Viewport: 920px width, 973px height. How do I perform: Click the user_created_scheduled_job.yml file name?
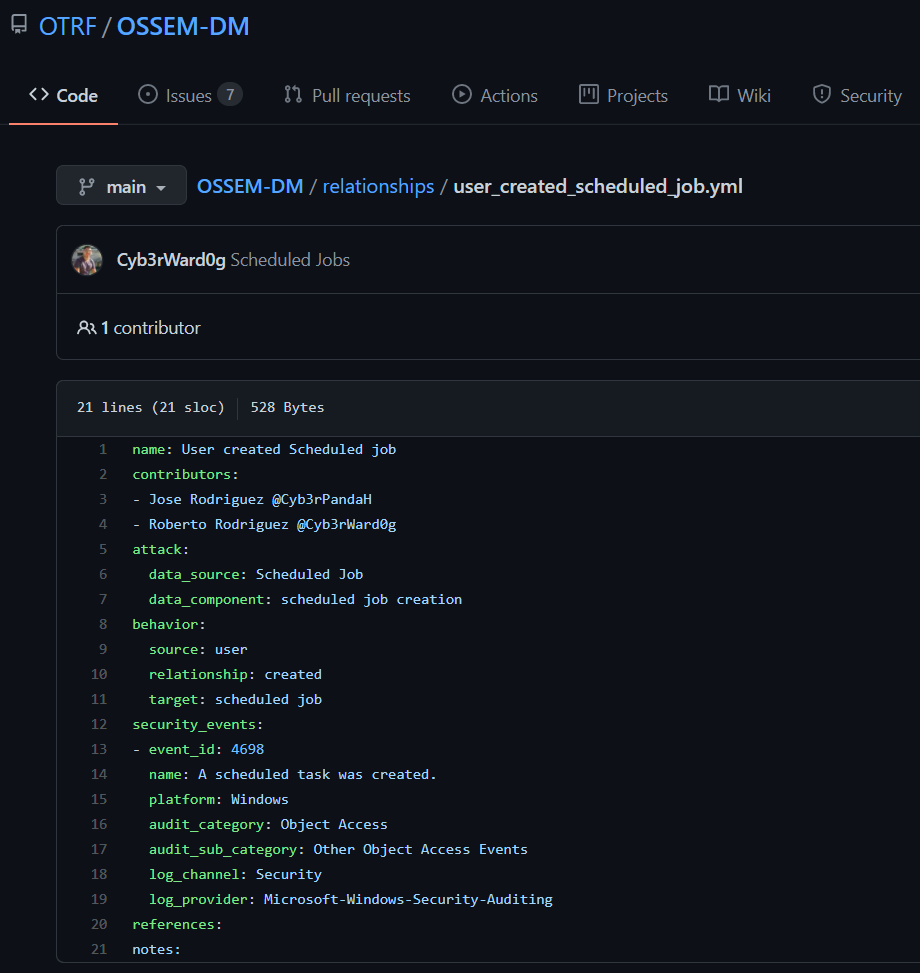pyautogui.click(x=598, y=186)
